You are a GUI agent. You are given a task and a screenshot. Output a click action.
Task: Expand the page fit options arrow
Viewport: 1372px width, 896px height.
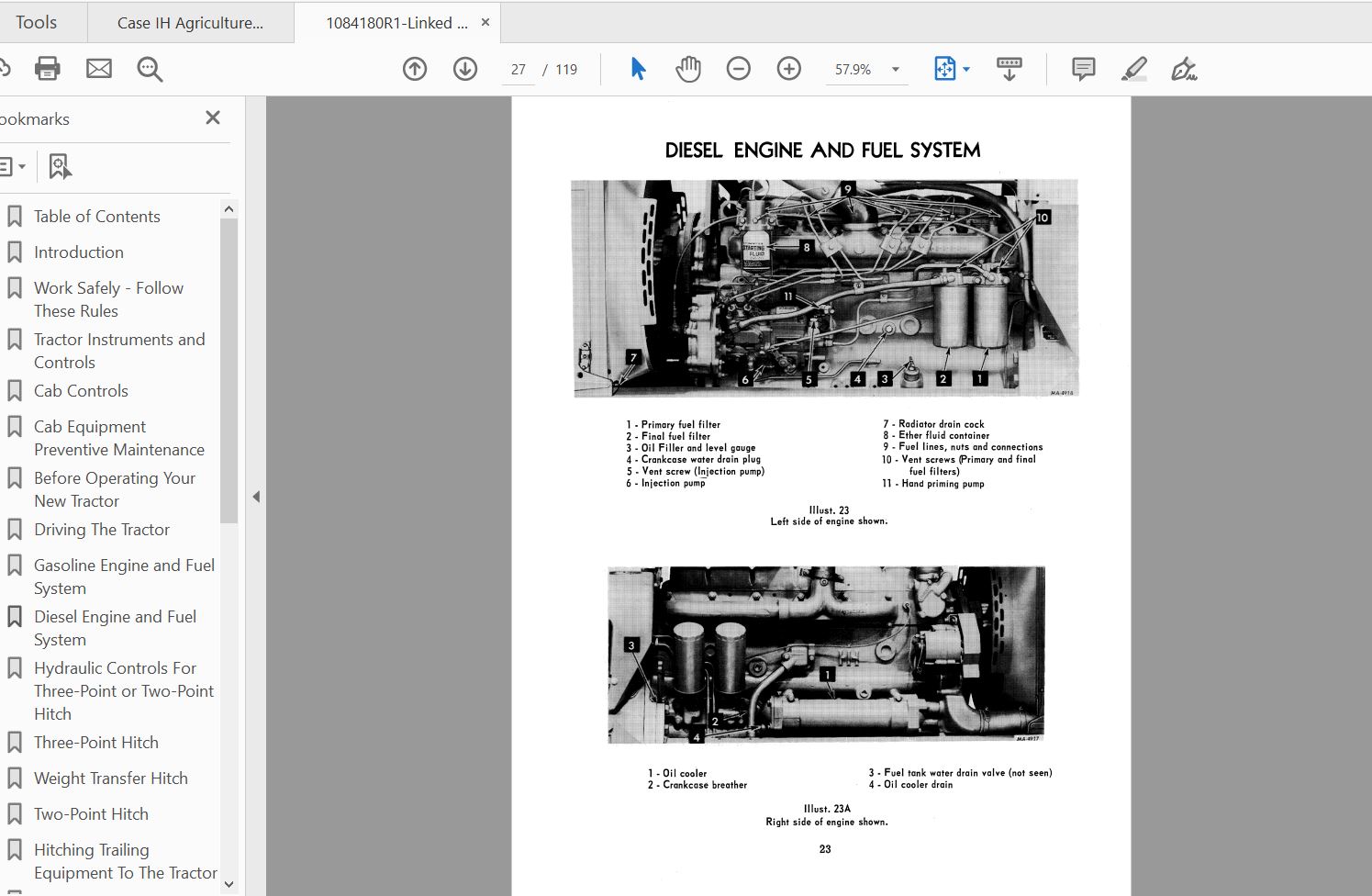coord(966,69)
